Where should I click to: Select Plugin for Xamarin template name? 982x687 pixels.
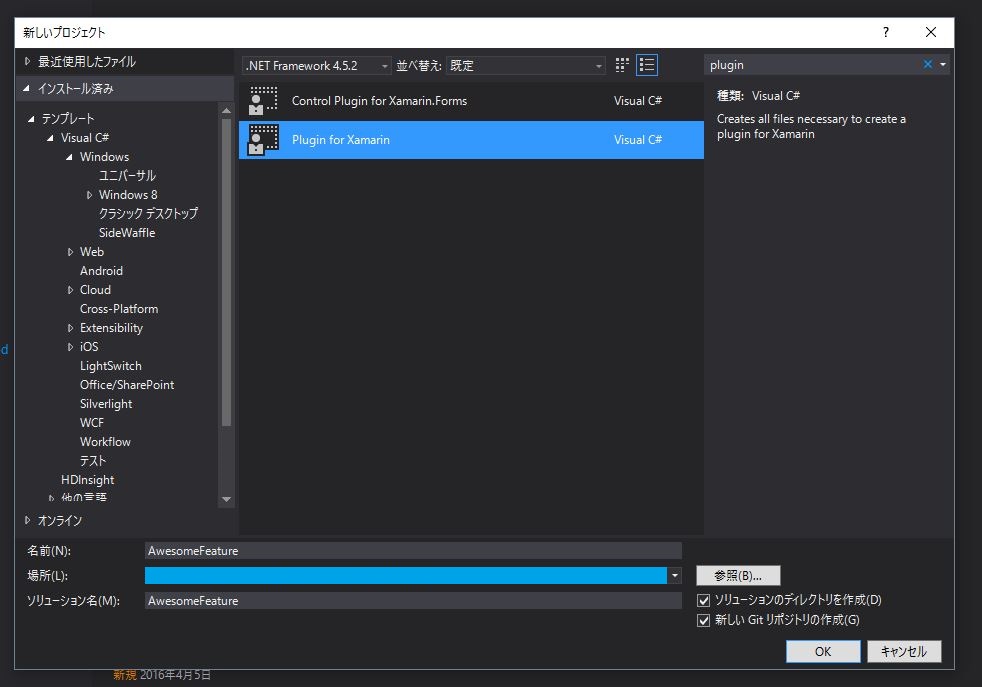341,140
